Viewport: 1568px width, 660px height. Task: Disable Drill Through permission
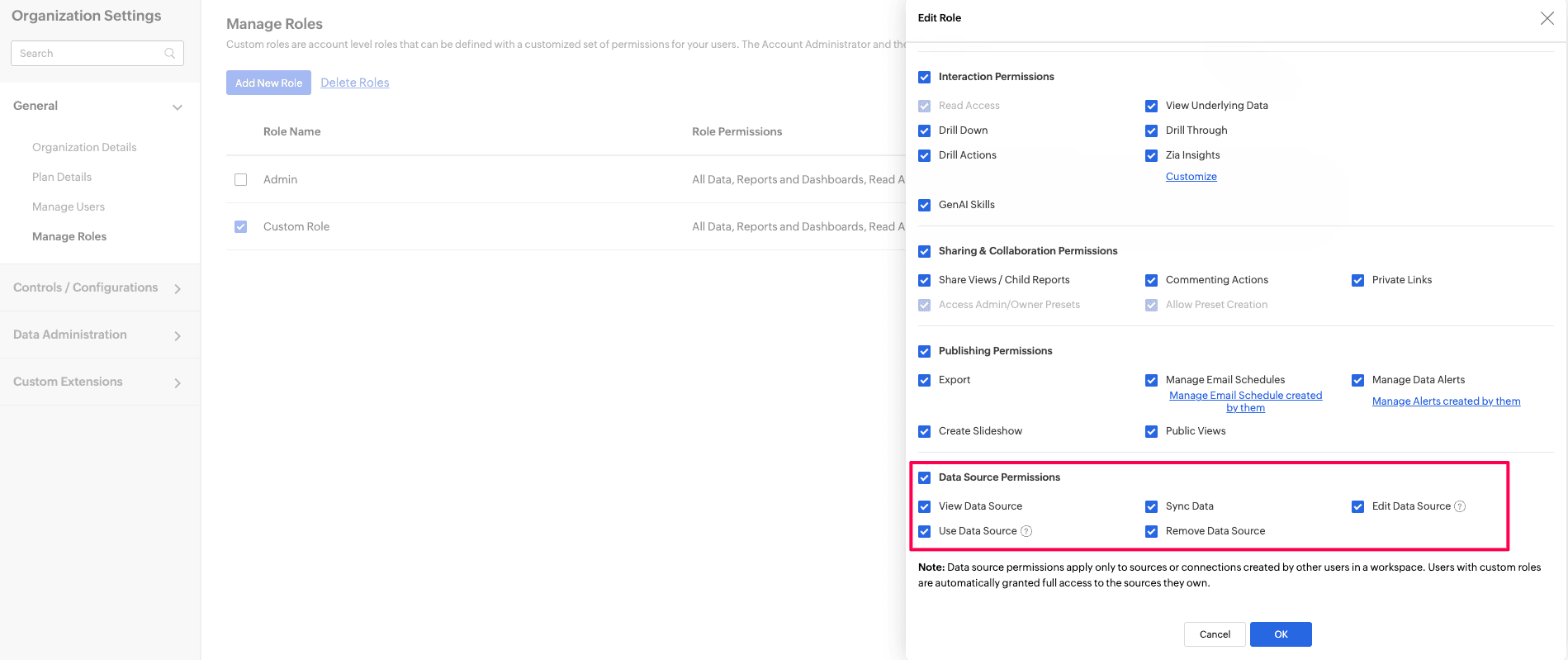point(1152,131)
